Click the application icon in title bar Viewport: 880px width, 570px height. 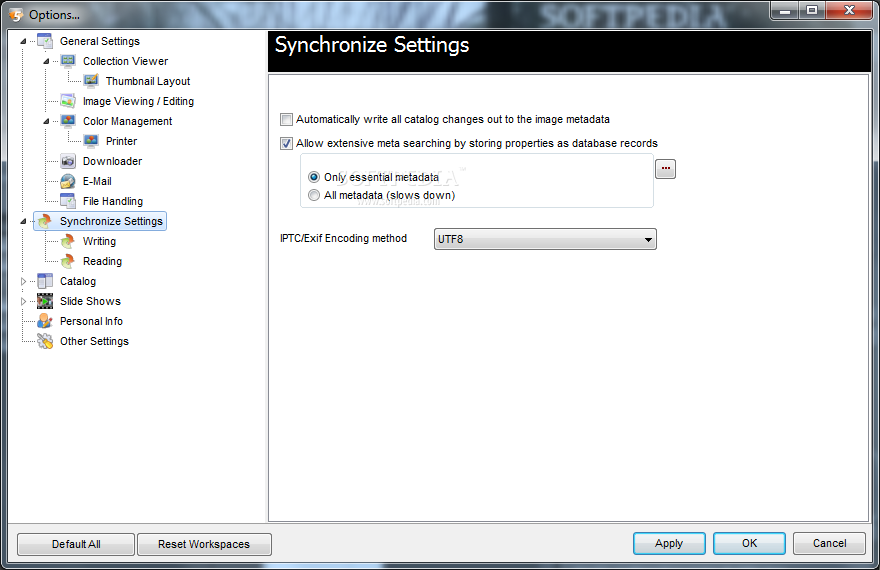coord(16,15)
